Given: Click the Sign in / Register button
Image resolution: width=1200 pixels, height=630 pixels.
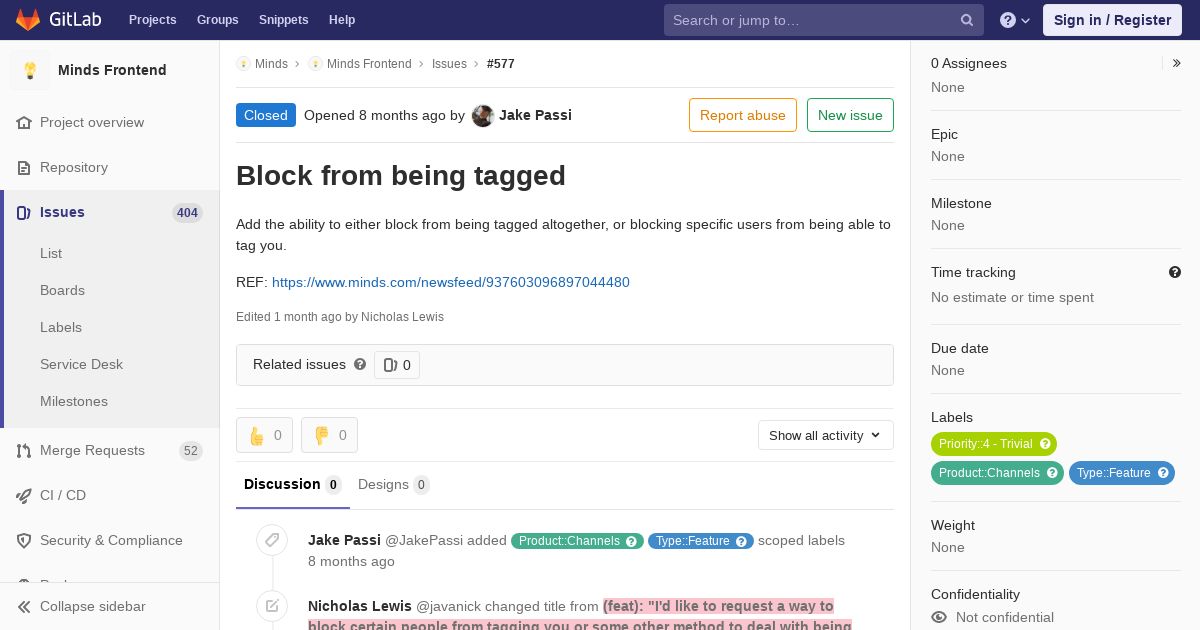Looking at the screenshot, I should pyautogui.click(x=1112, y=20).
